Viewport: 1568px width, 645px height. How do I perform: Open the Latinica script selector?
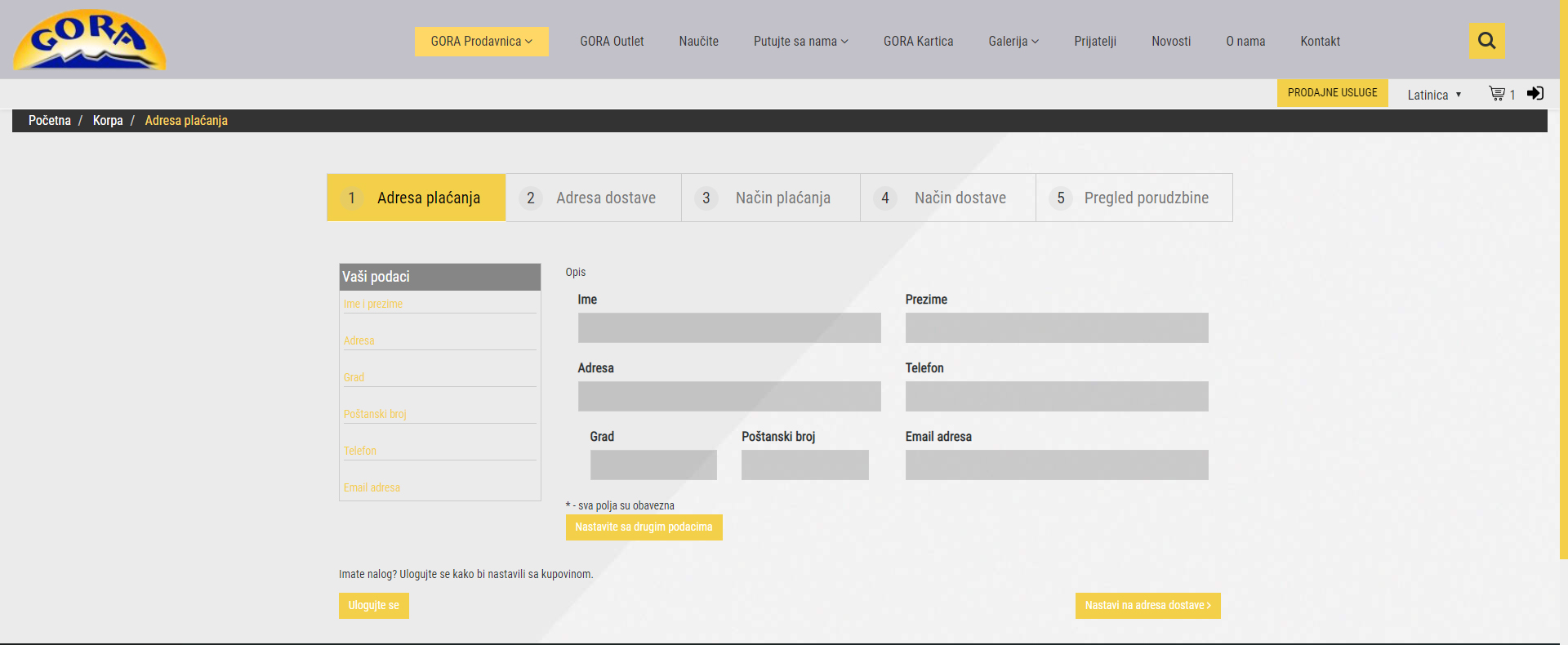(1434, 95)
